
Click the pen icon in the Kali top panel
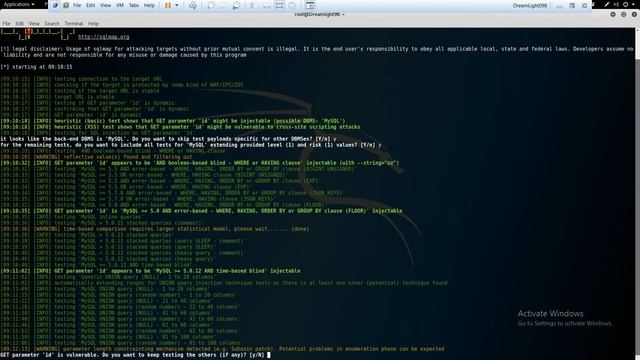[607, 4]
